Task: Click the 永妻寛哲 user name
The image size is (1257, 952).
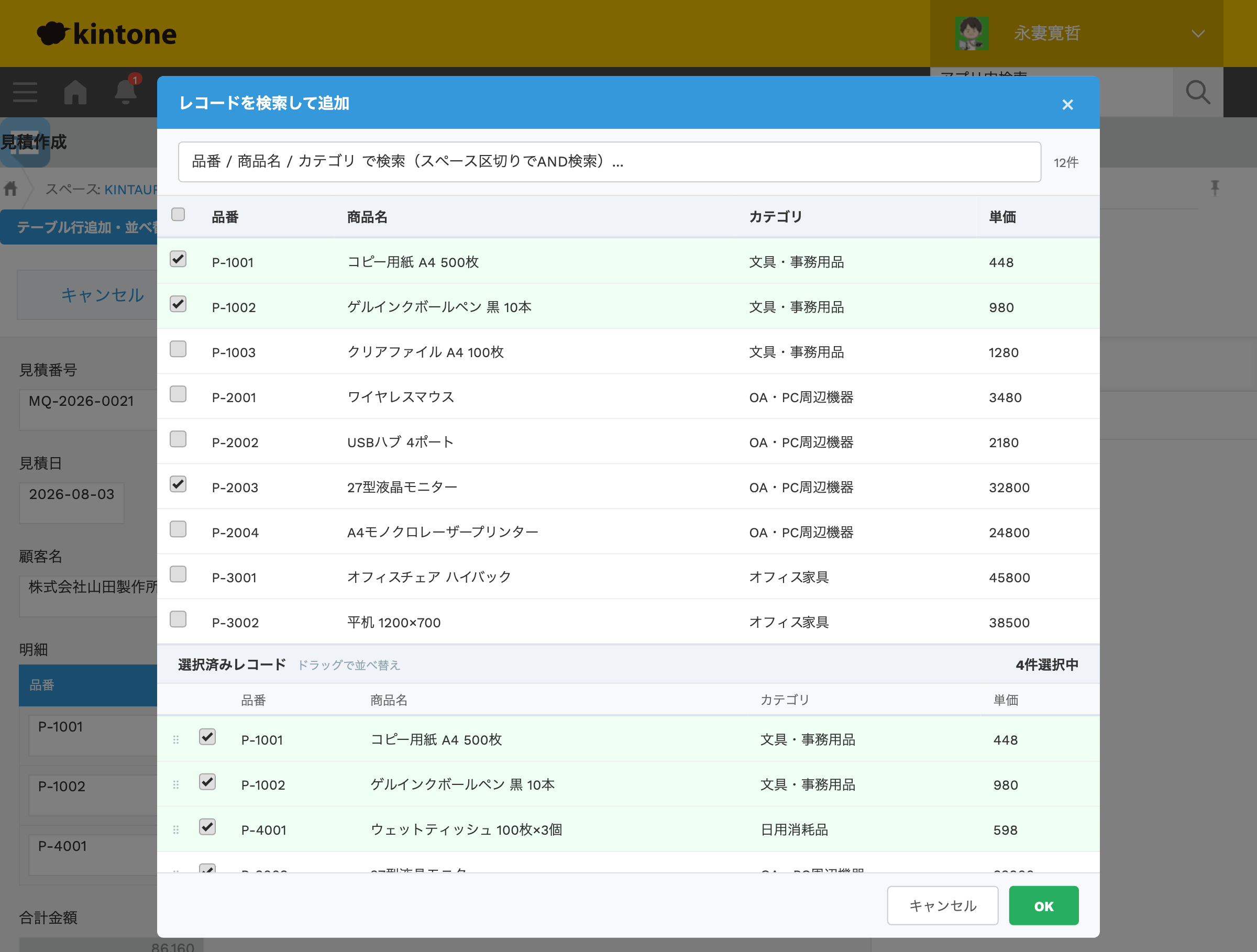Action: pyautogui.click(x=1047, y=34)
